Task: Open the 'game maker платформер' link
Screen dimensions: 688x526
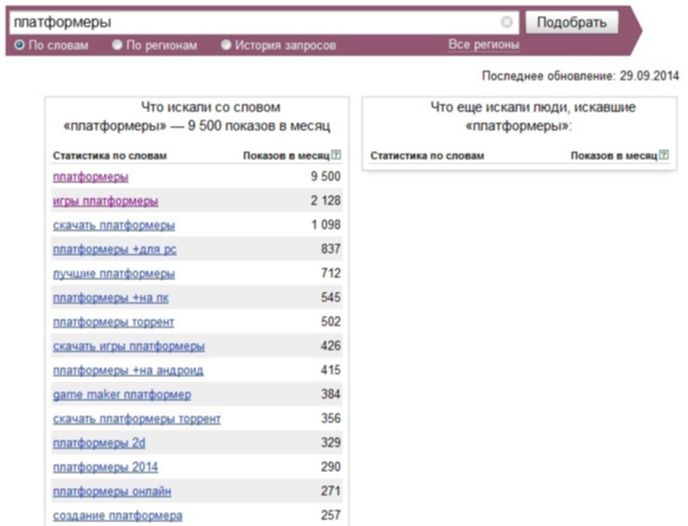Action: pos(122,394)
